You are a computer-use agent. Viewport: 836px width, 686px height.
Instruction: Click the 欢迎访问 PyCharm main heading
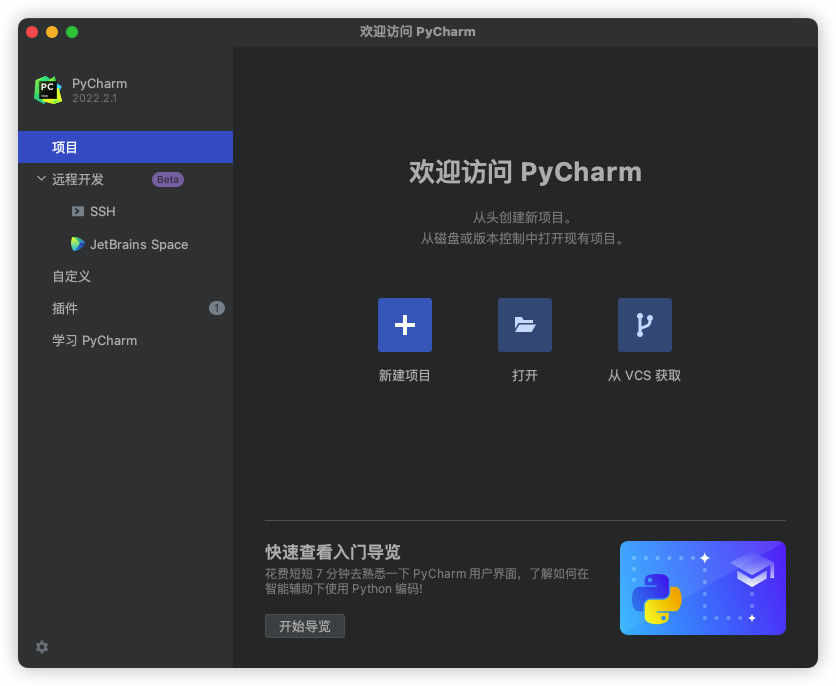click(525, 172)
